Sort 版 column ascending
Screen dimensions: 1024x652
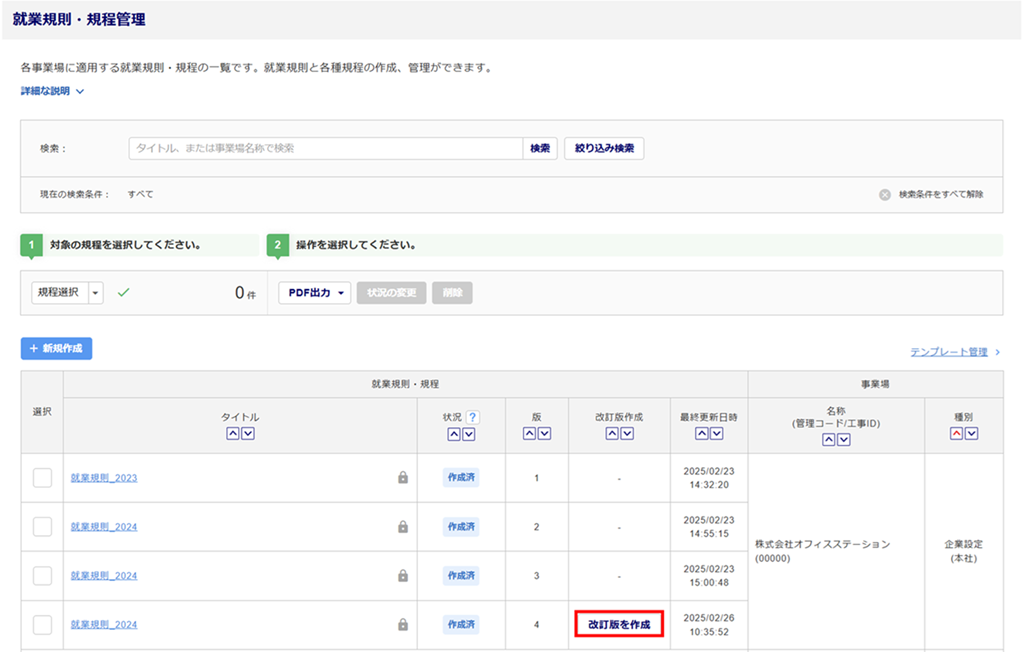[529, 433]
